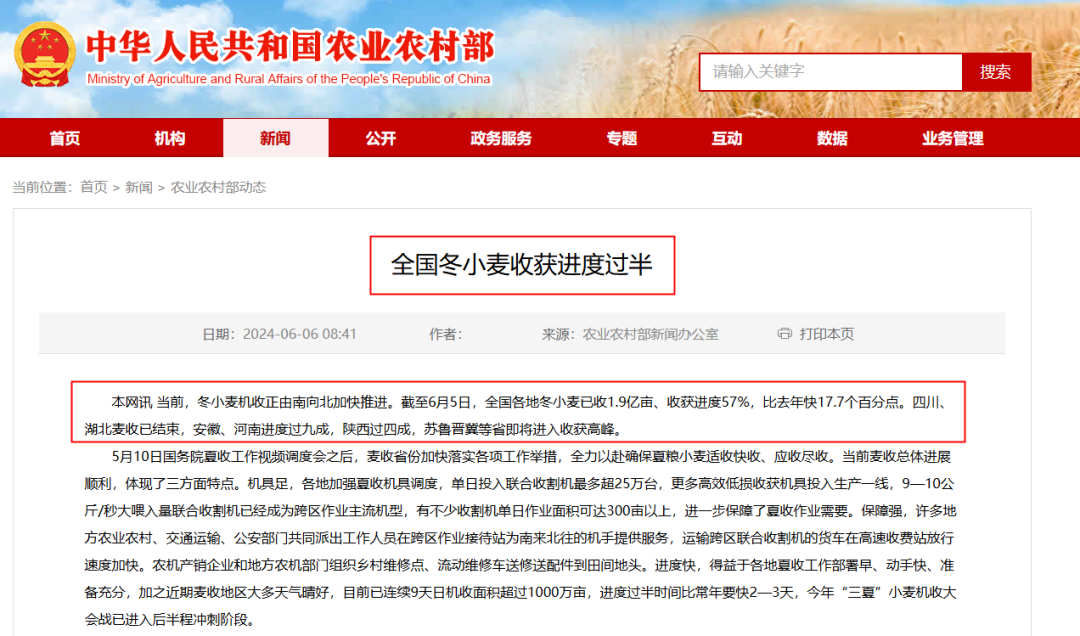
Task: Click the article title 全国冬小麦收获进度过半
Action: coord(523,264)
